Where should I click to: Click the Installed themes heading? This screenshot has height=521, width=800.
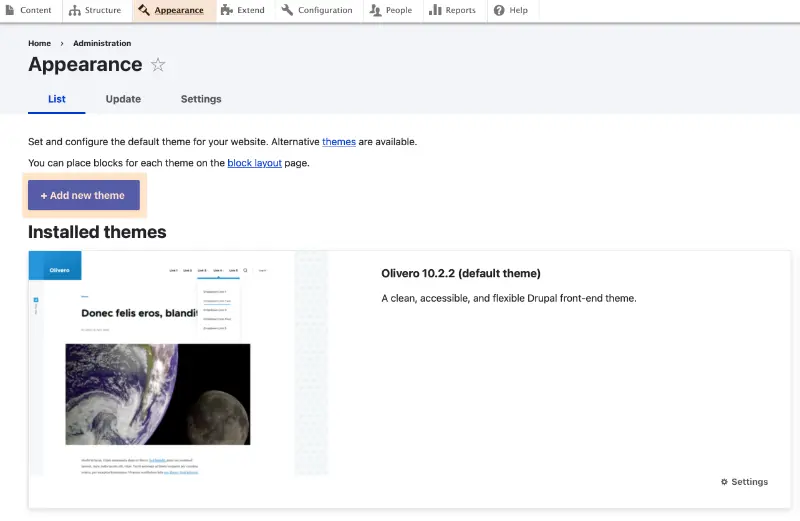point(97,232)
